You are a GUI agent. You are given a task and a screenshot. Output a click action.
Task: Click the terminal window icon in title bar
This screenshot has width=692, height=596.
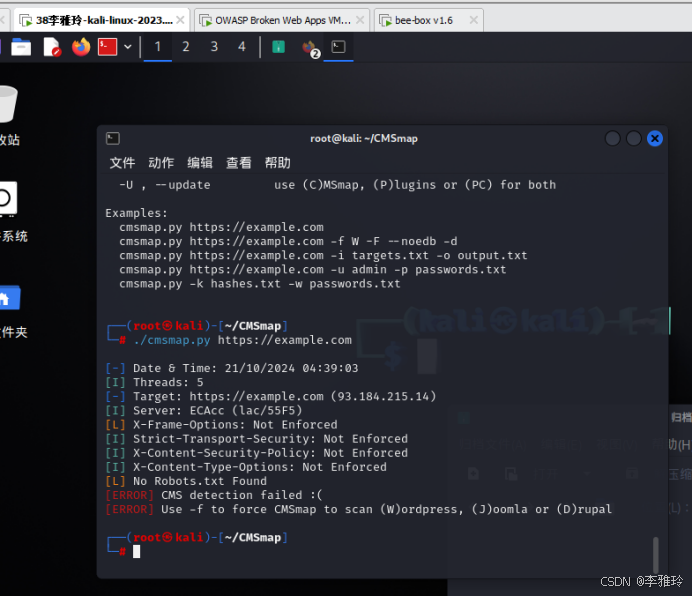(113, 139)
